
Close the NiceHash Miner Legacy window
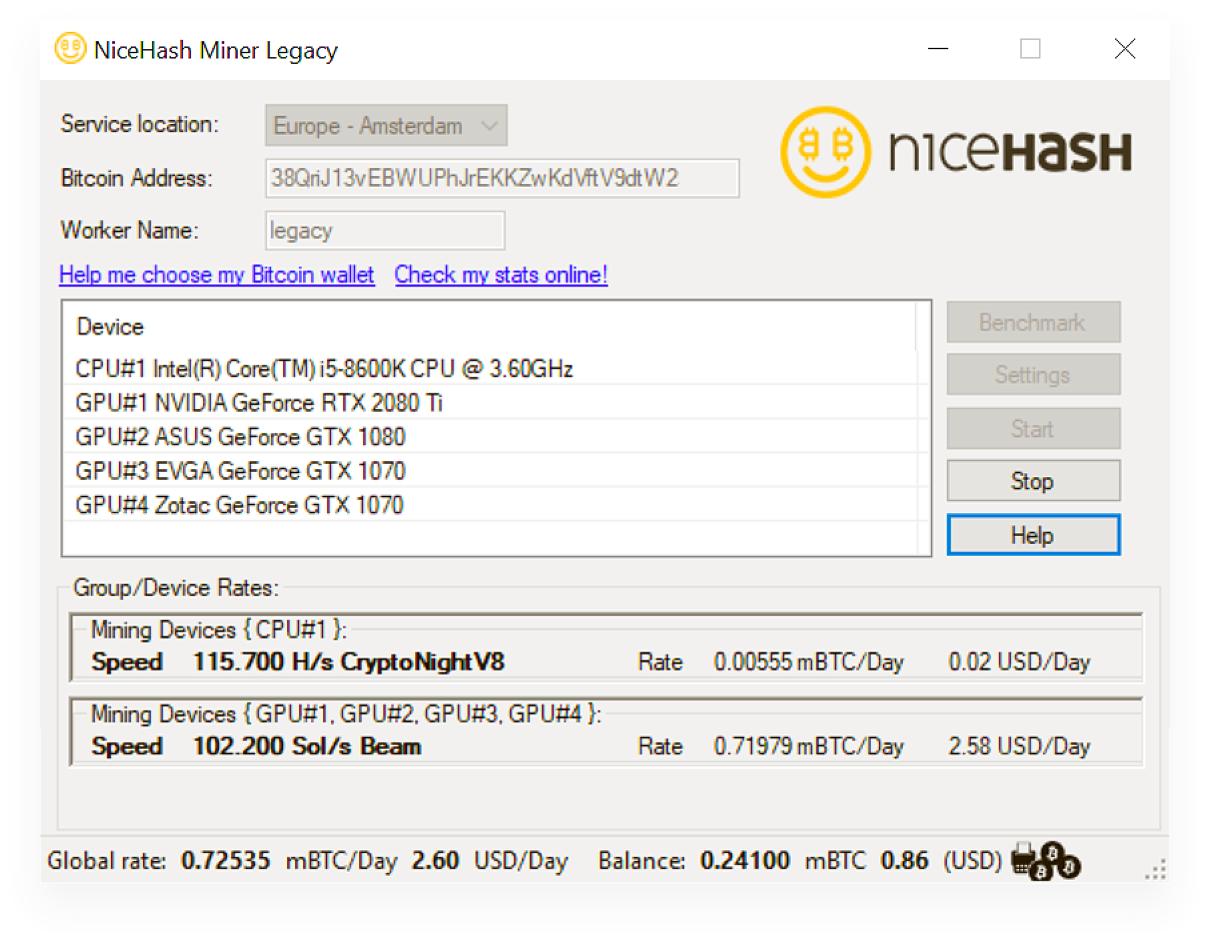(x=1125, y=49)
